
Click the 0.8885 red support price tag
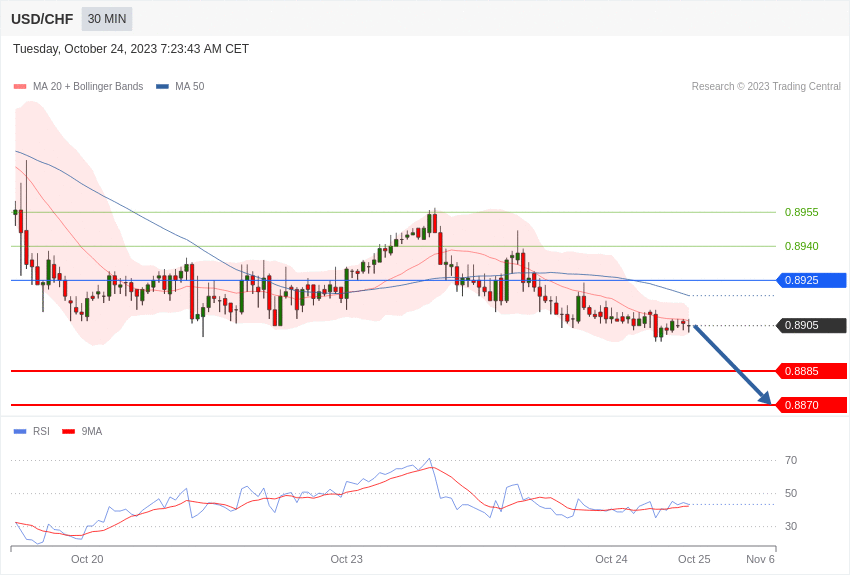click(811, 371)
